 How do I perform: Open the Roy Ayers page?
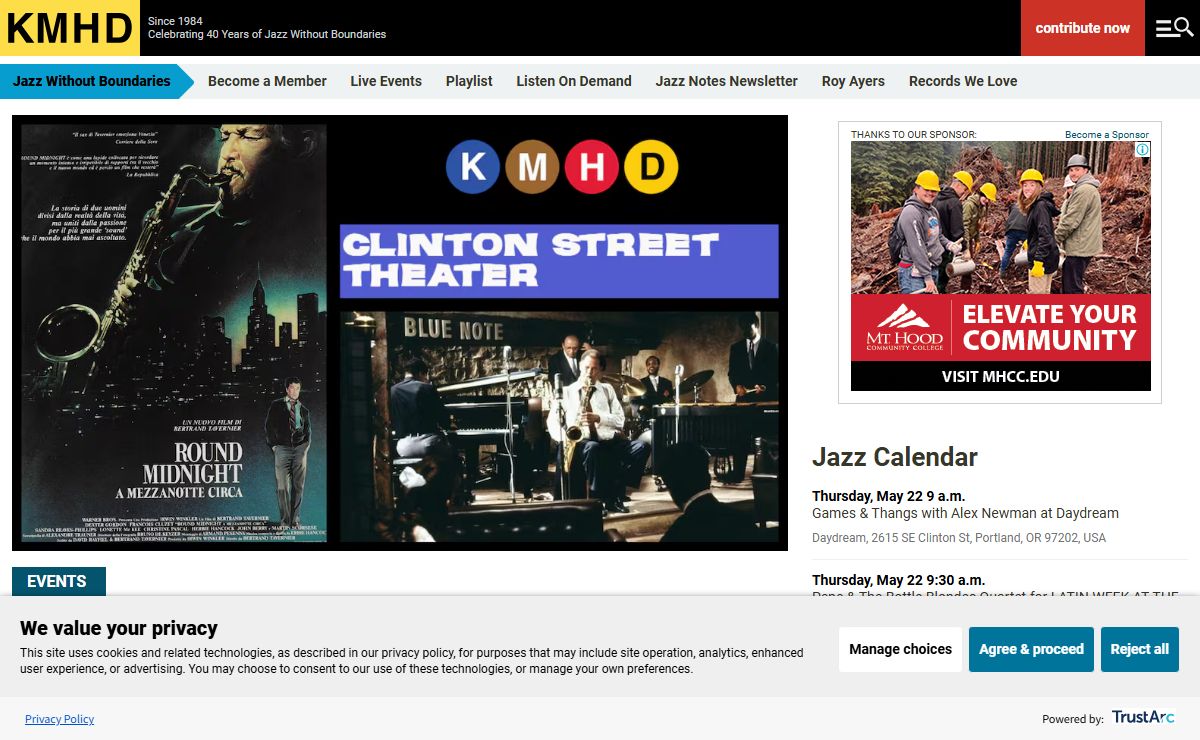tap(853, 81)
